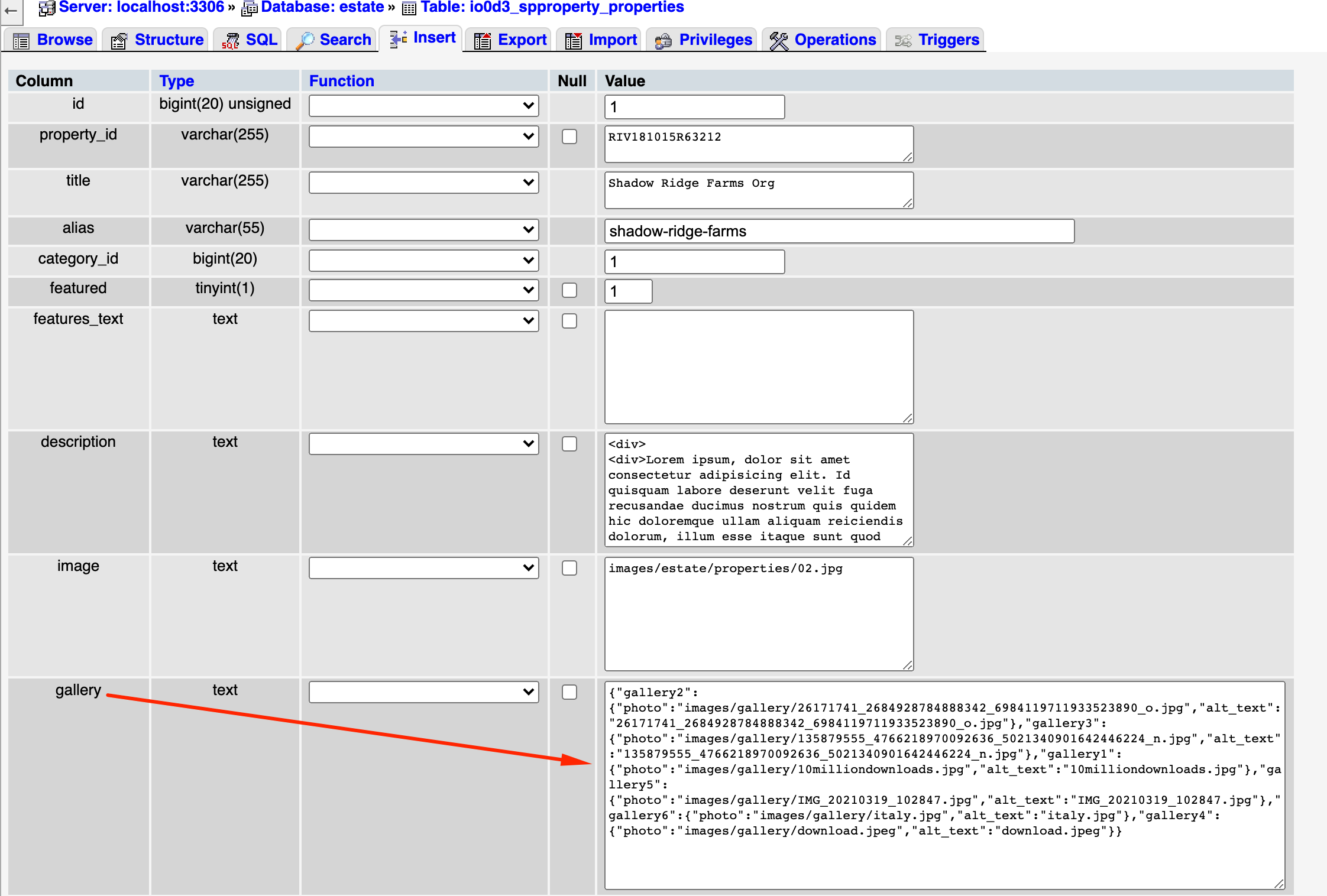Viewport: 1327px width, 896px height.
Task: Expand Function dropdown for alias row
Action: 423,230
